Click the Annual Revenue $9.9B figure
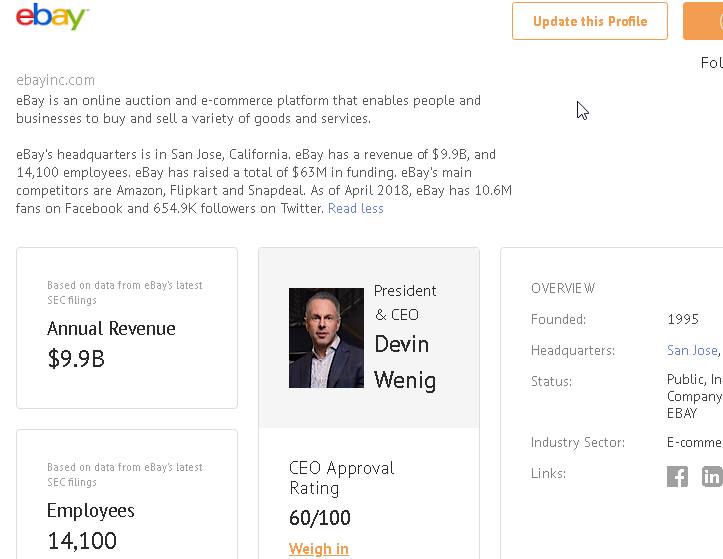723x559 pixels. (x=76, y=358)
